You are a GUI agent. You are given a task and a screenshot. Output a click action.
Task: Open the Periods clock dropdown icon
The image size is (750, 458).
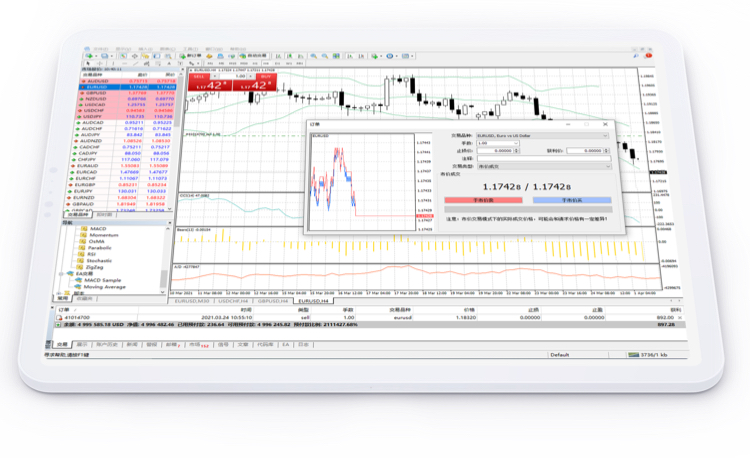tap(390, 56)
